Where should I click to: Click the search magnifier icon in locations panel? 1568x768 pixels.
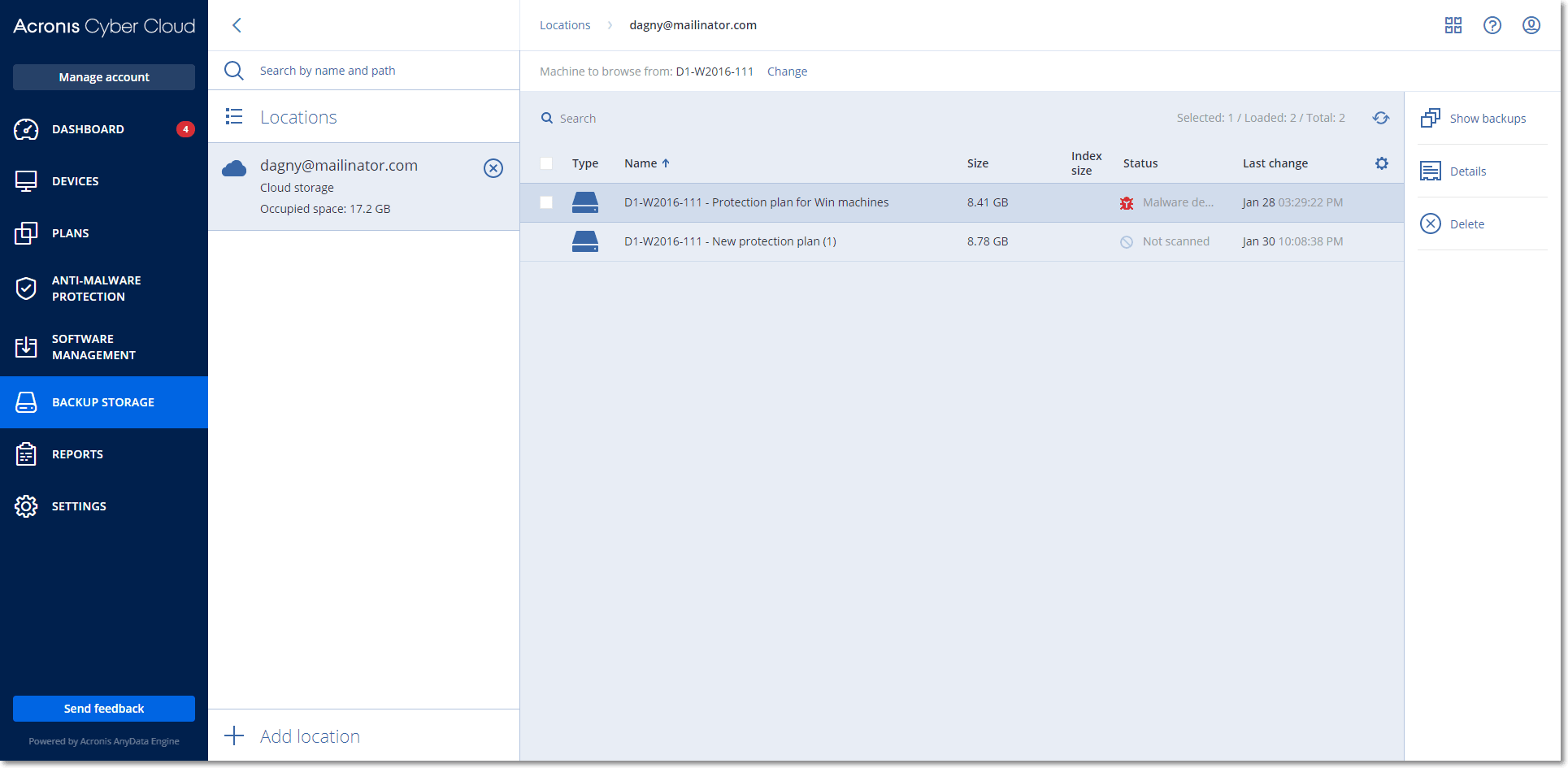234,71
